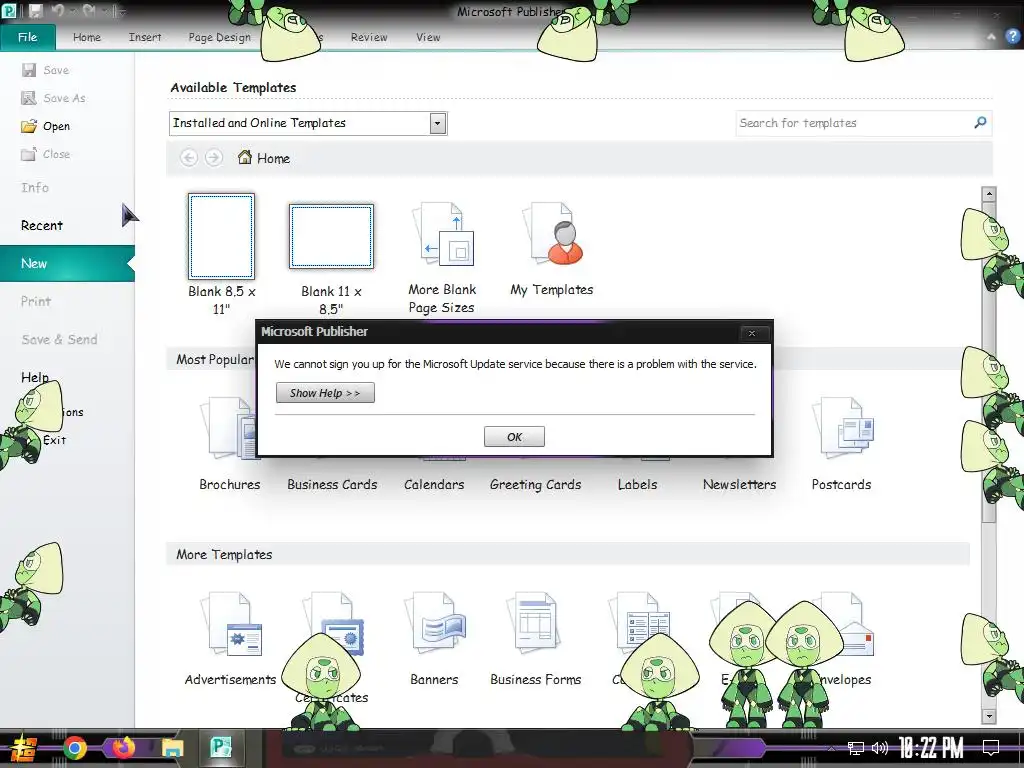Open File Explorer from the taskbar

(x=172, y=748)
